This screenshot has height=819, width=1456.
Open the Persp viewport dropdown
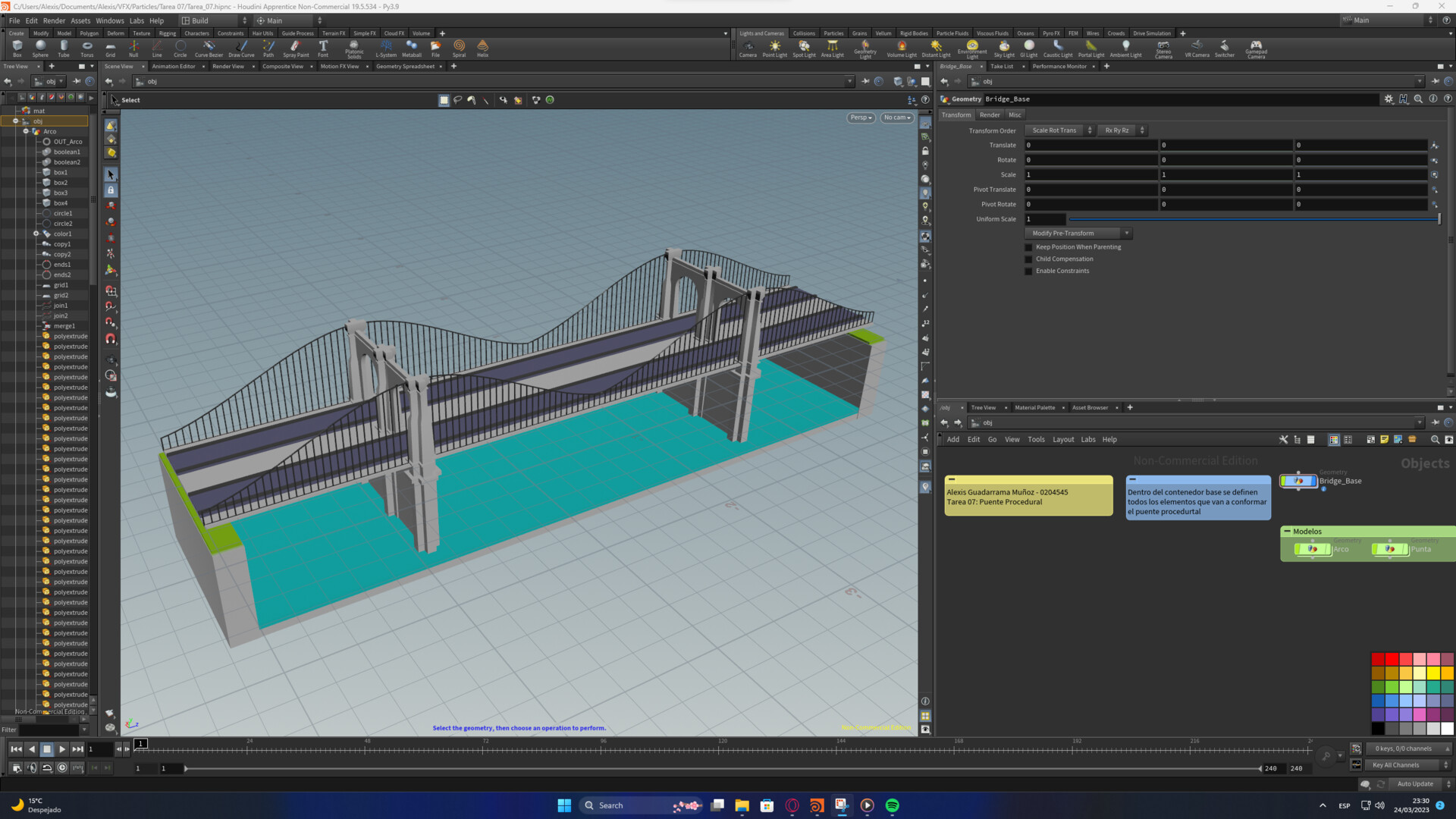860,118
